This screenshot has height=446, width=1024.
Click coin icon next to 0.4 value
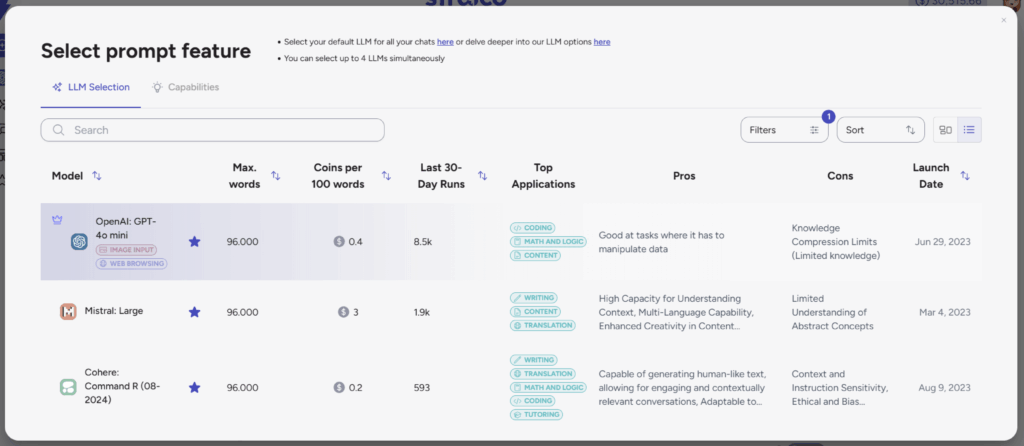tap(339, 242)
